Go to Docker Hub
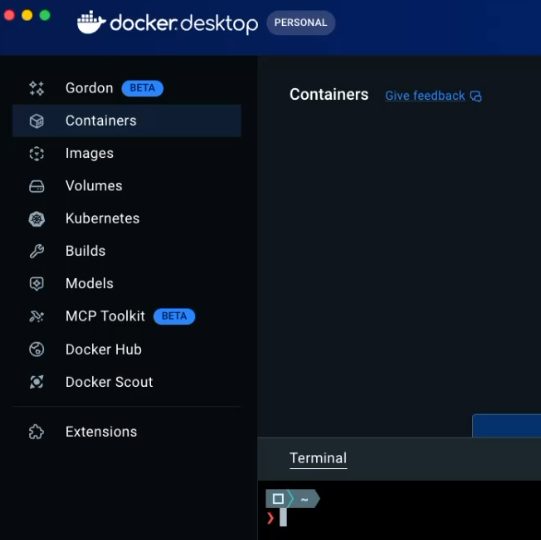The height and width of the screenshot is (540, 541). tap(127, 349)
